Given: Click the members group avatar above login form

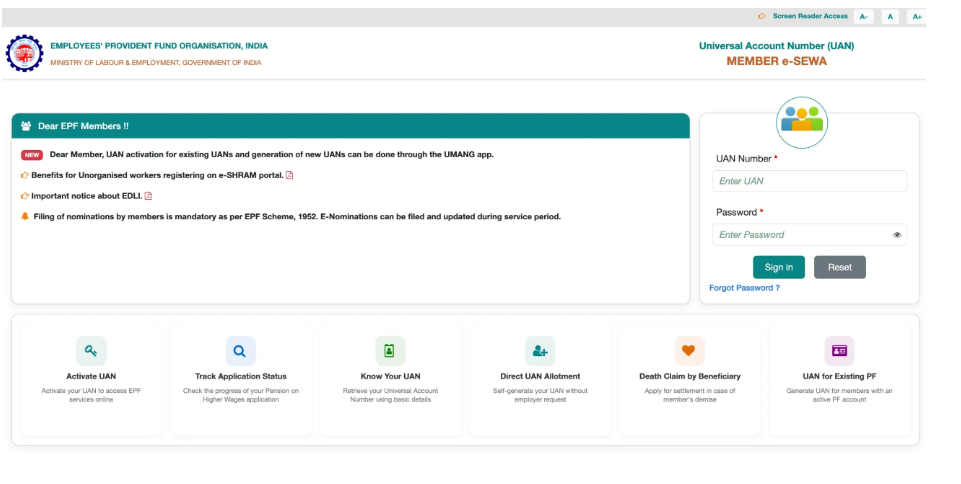Looking at the screenshot, I should 802,123.
